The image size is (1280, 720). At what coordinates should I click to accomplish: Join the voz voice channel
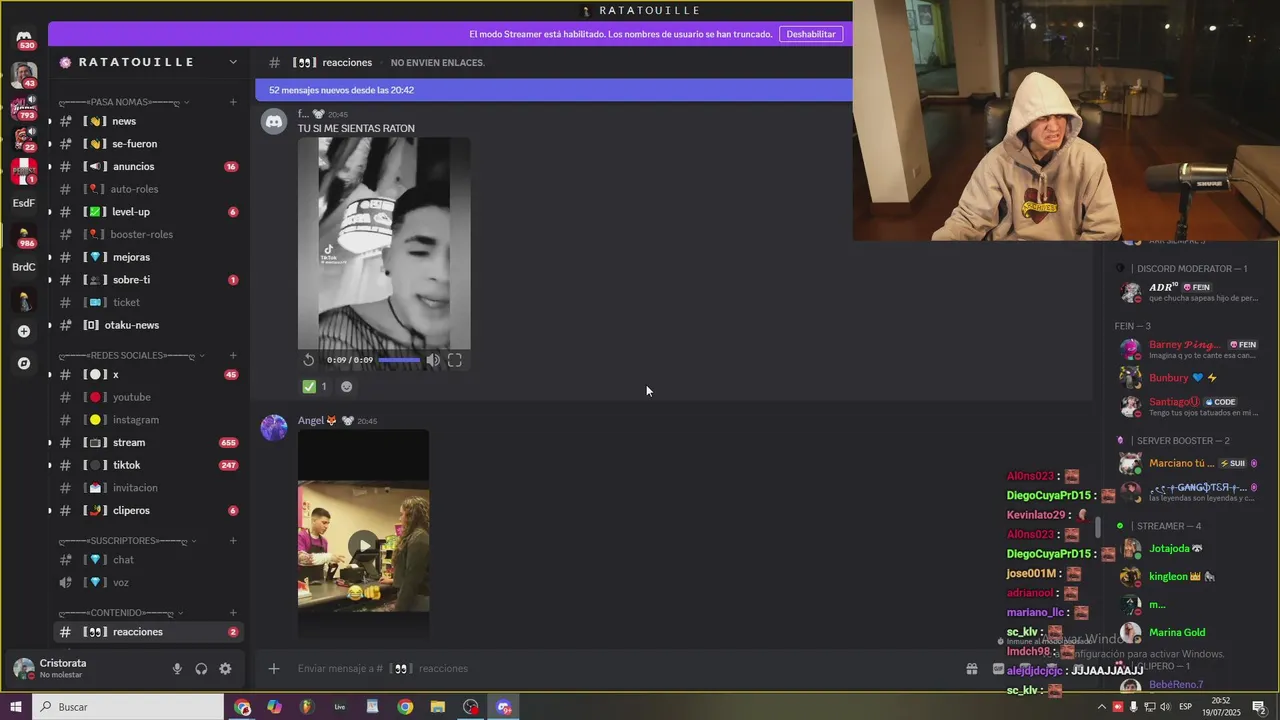click(x=148, y=583)
